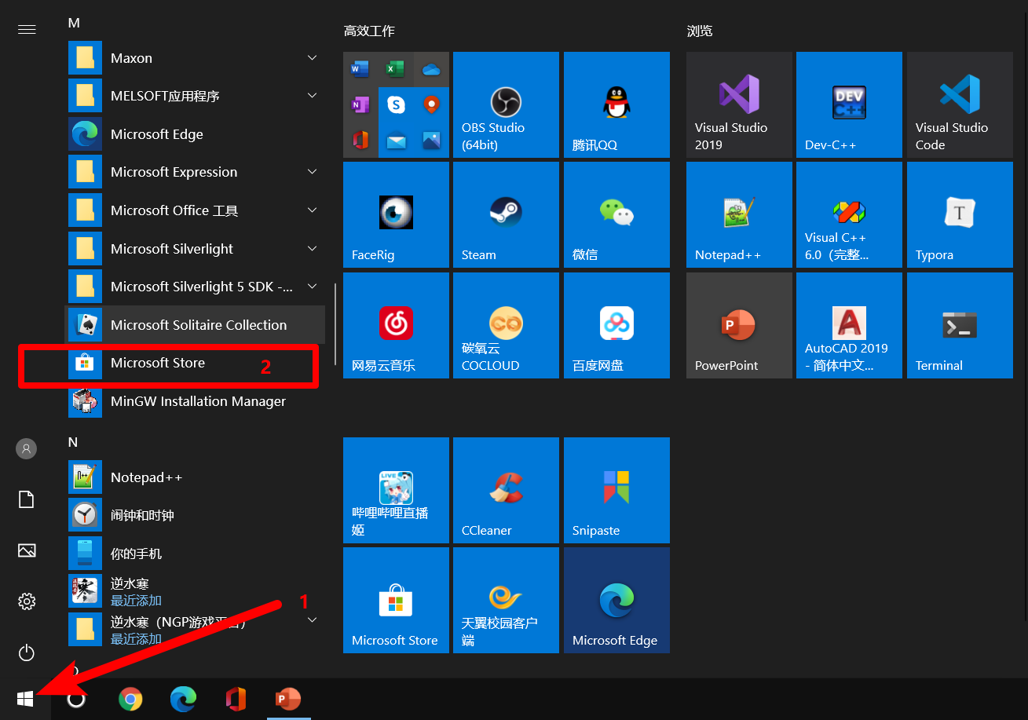Expand the Start menu hamburger button

click(x=26, y=30)
